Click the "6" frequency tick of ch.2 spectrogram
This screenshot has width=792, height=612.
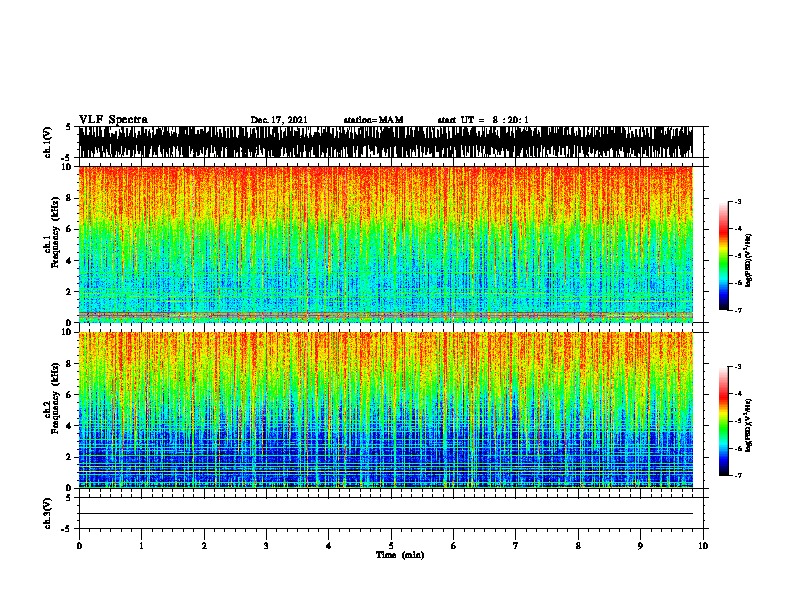pos(69,394)
